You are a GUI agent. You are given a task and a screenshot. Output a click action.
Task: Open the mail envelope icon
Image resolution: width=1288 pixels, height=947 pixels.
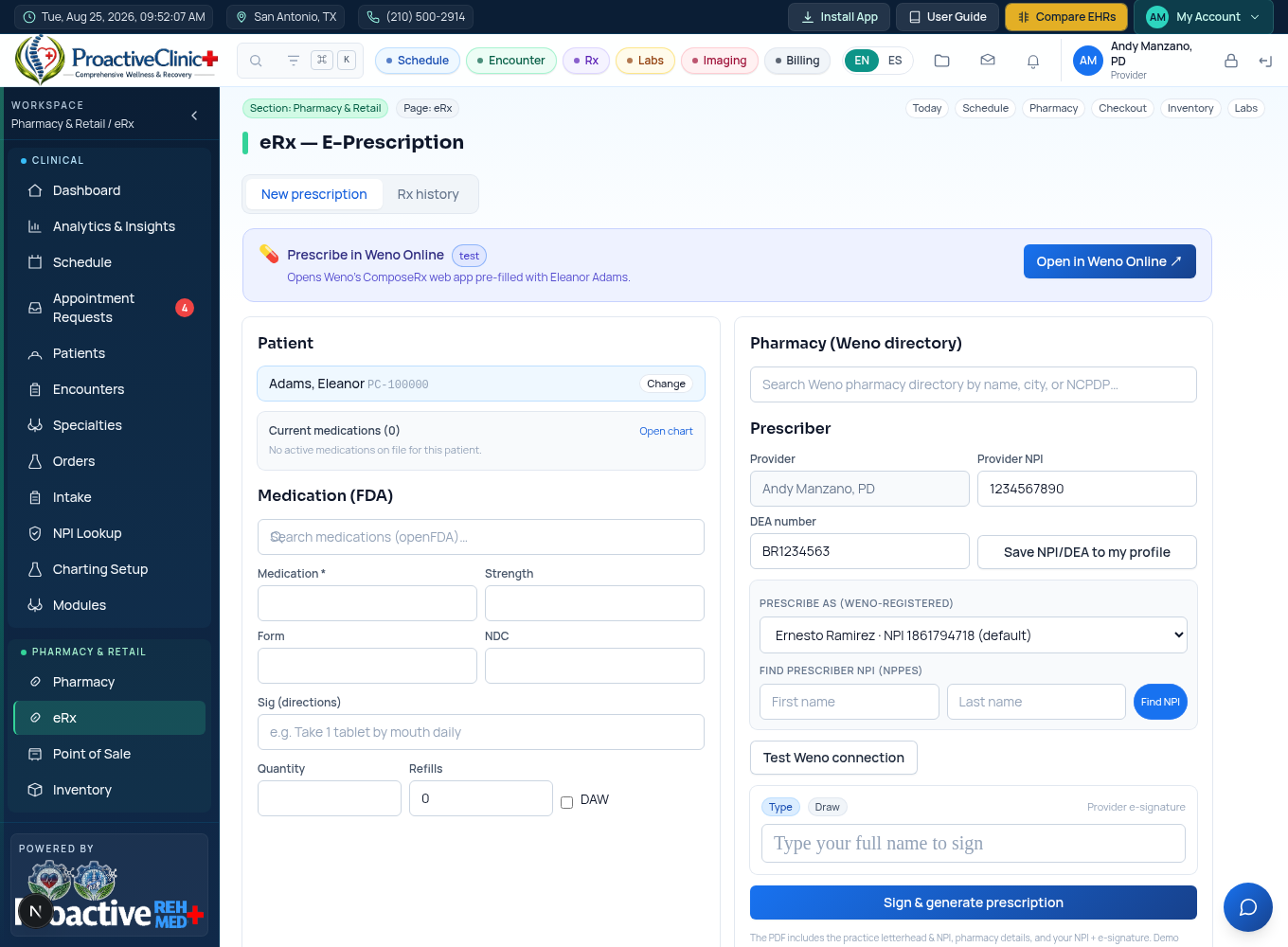coord(988,61)
